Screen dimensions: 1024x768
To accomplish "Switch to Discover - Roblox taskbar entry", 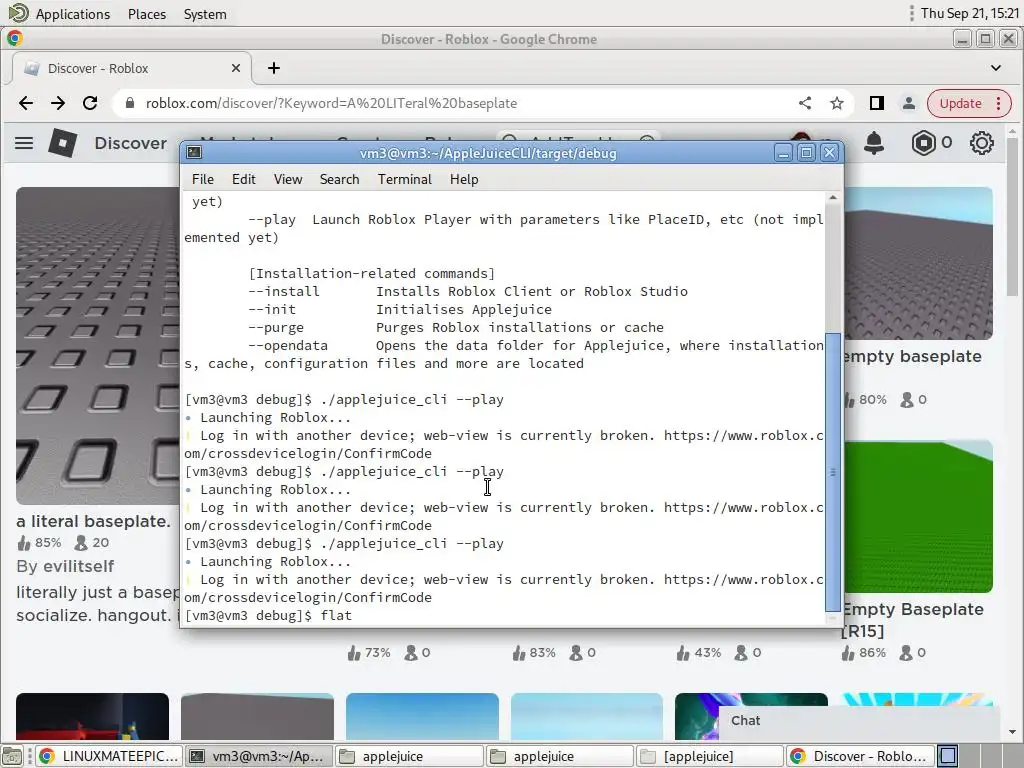I will [860, 756].
